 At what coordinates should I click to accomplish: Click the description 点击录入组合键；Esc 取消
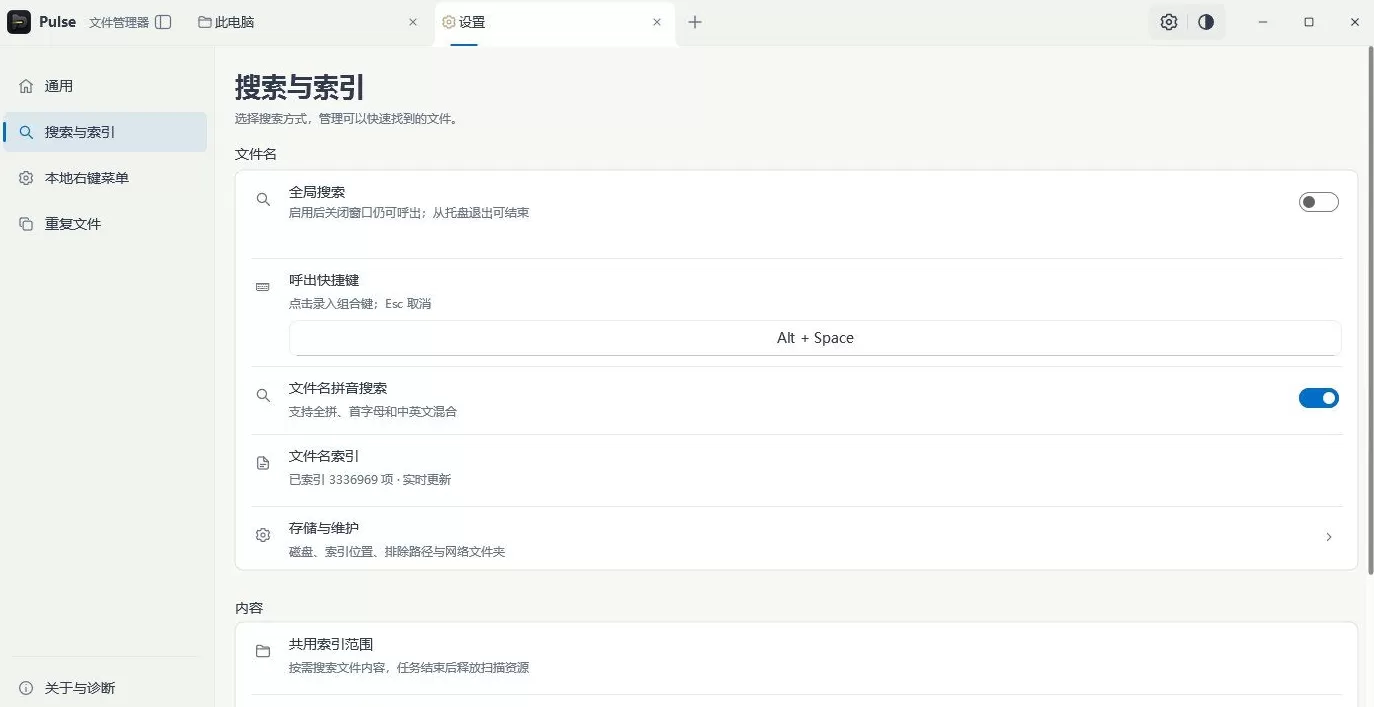click(x=360, y=304)
